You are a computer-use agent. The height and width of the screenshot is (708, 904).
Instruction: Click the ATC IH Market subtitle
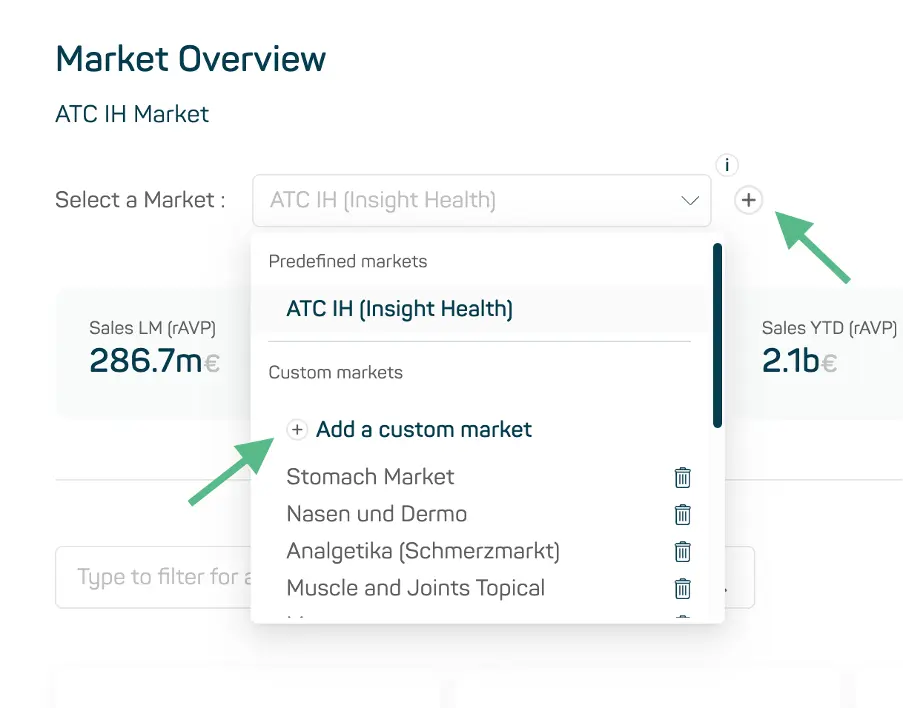[x=132, y=114]
